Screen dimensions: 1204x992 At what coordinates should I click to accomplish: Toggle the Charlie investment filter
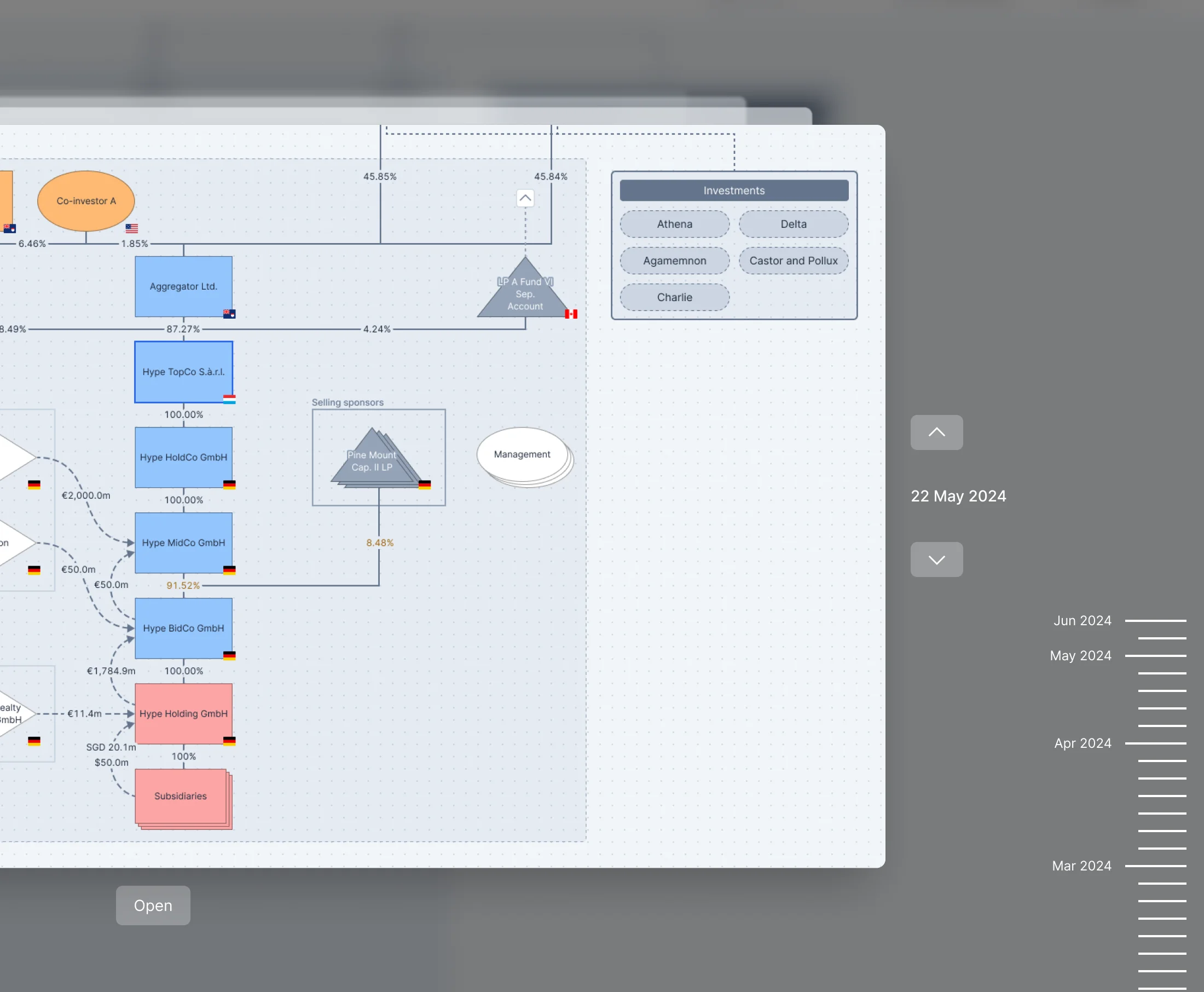(x=675, y=297)
